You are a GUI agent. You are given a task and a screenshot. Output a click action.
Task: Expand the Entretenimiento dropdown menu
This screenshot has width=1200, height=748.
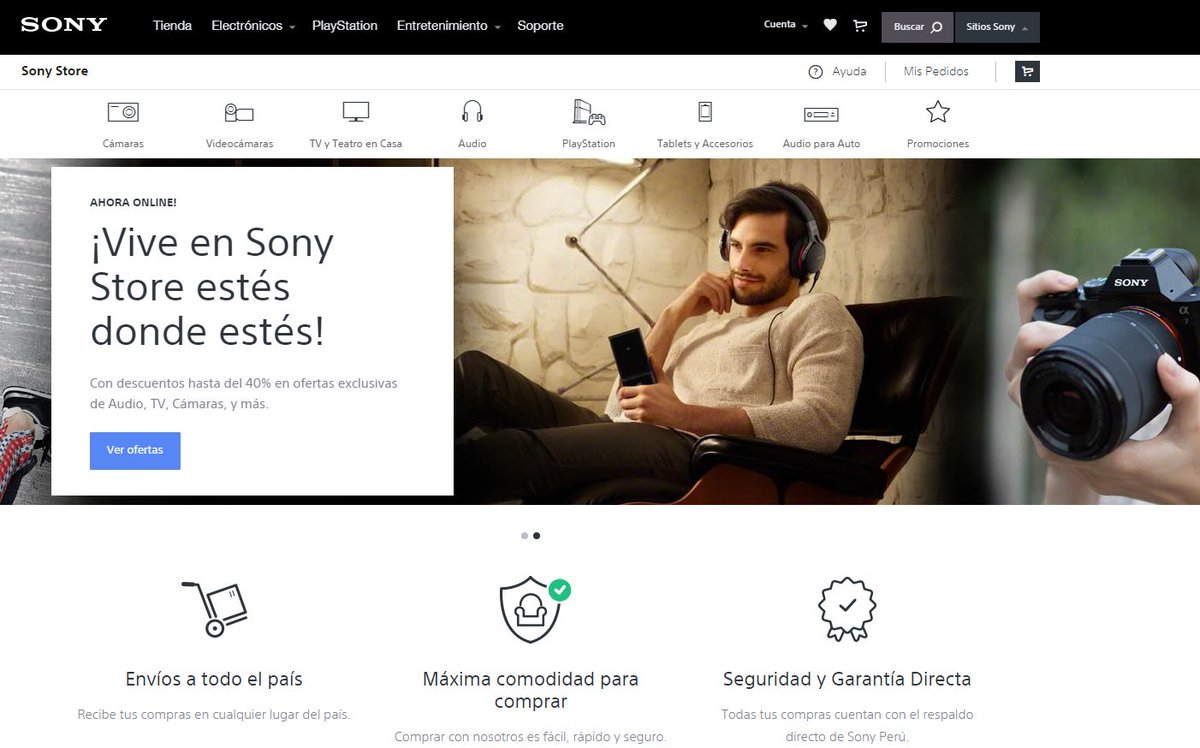click(x=449, y=26)
